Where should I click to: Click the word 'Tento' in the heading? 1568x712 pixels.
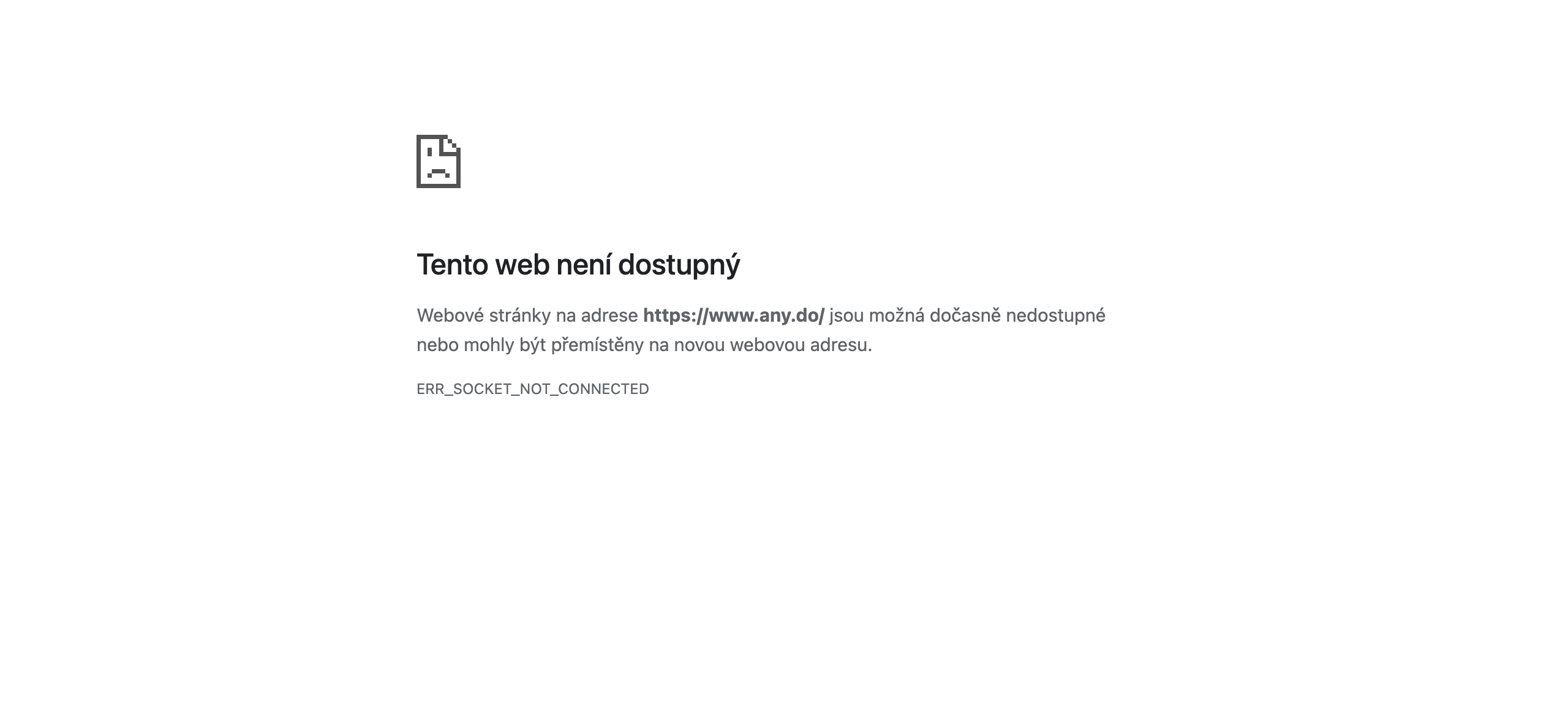point(453,265)
